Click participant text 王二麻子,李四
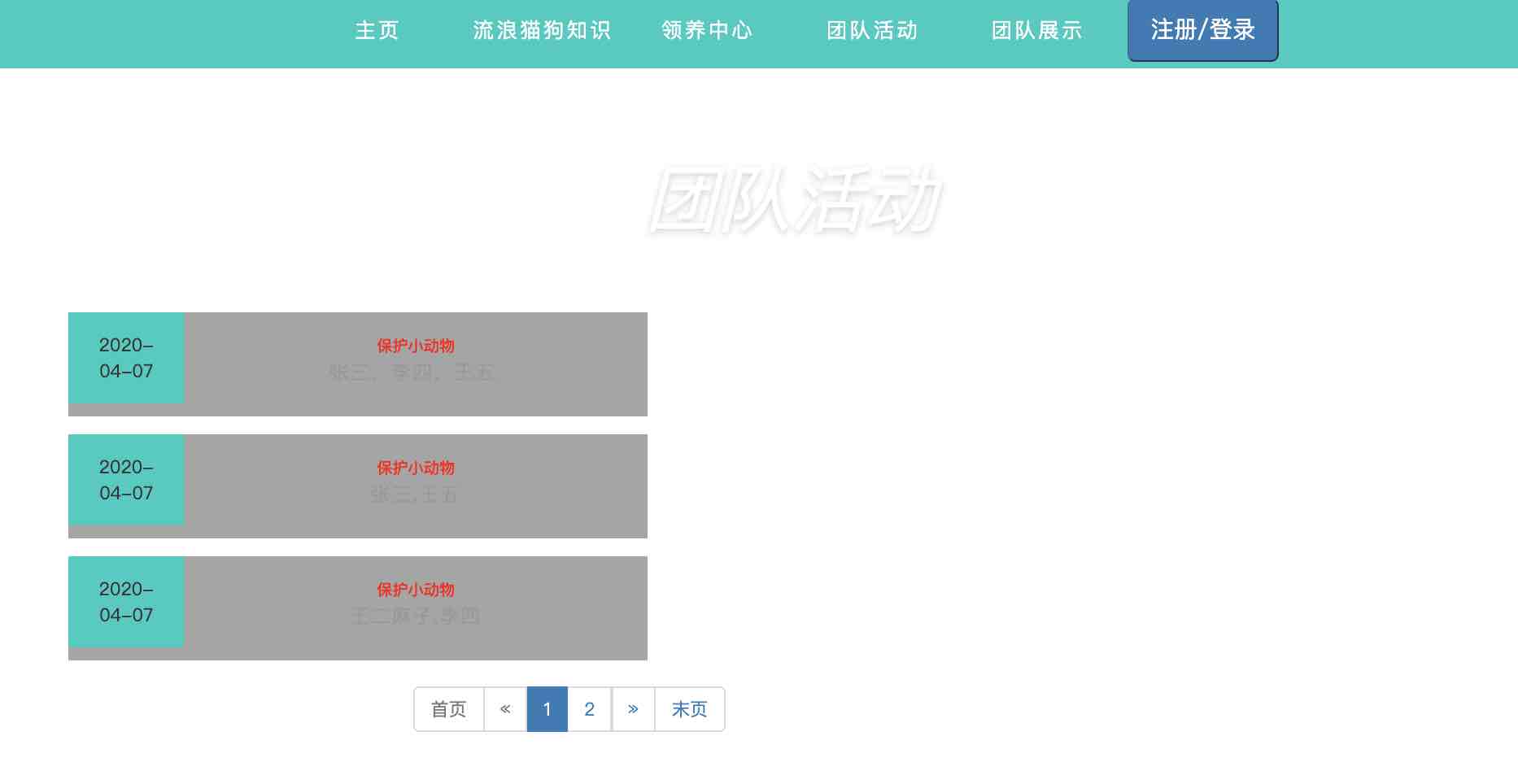This screenshot has height=784, width=1518. click(x=416, y=616)
